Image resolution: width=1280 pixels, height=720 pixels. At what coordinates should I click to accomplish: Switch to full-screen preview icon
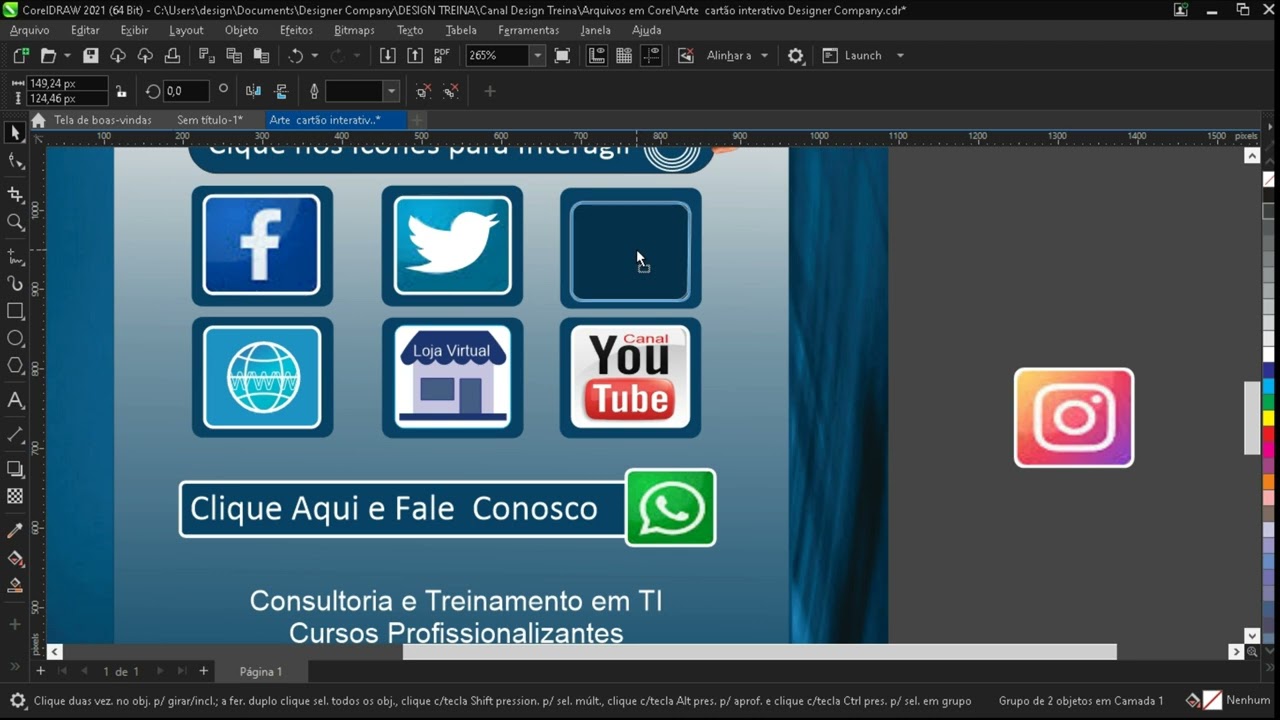click(562, 56)
